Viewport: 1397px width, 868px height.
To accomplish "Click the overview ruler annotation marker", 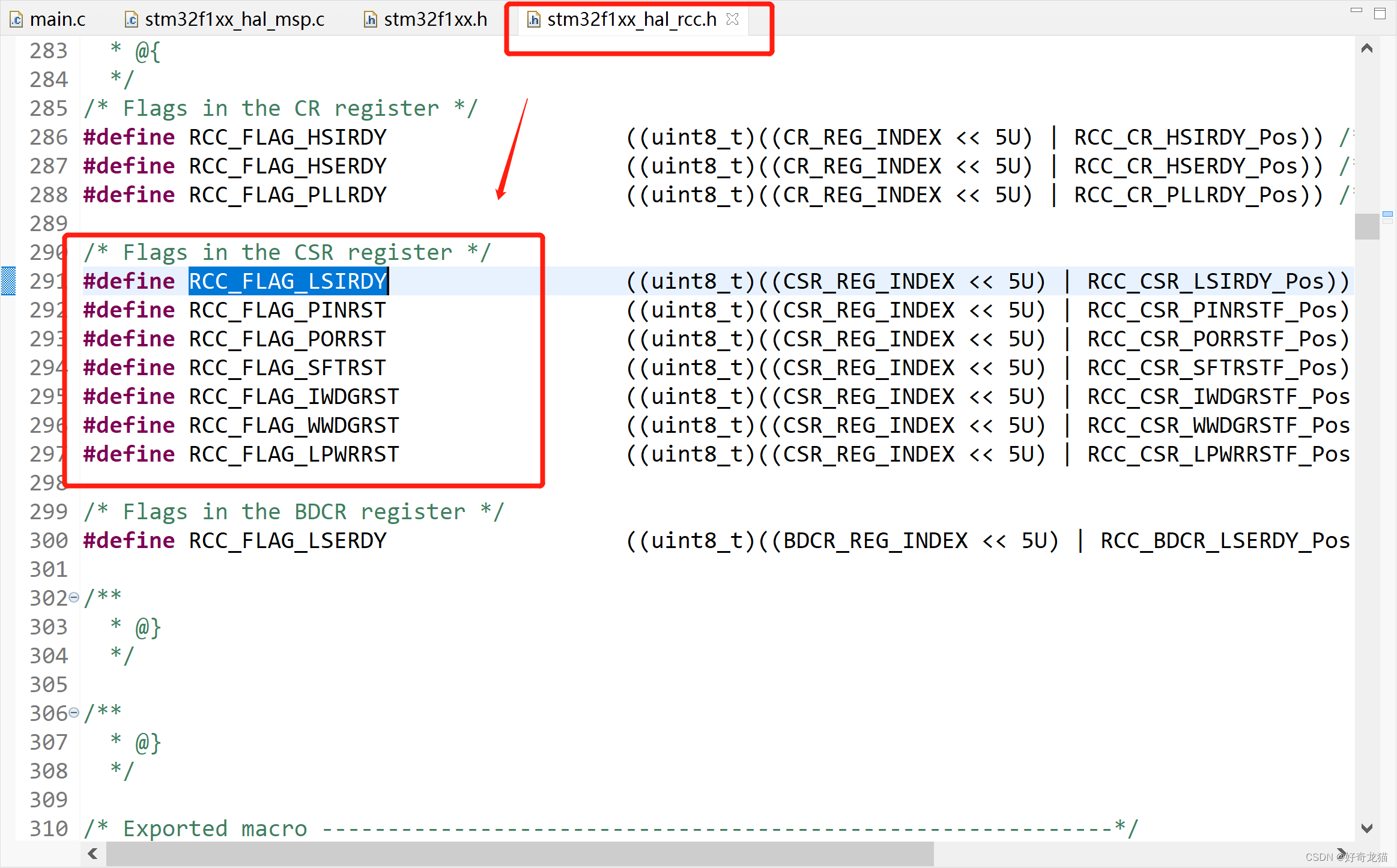I will click(x=1387, y=214).
